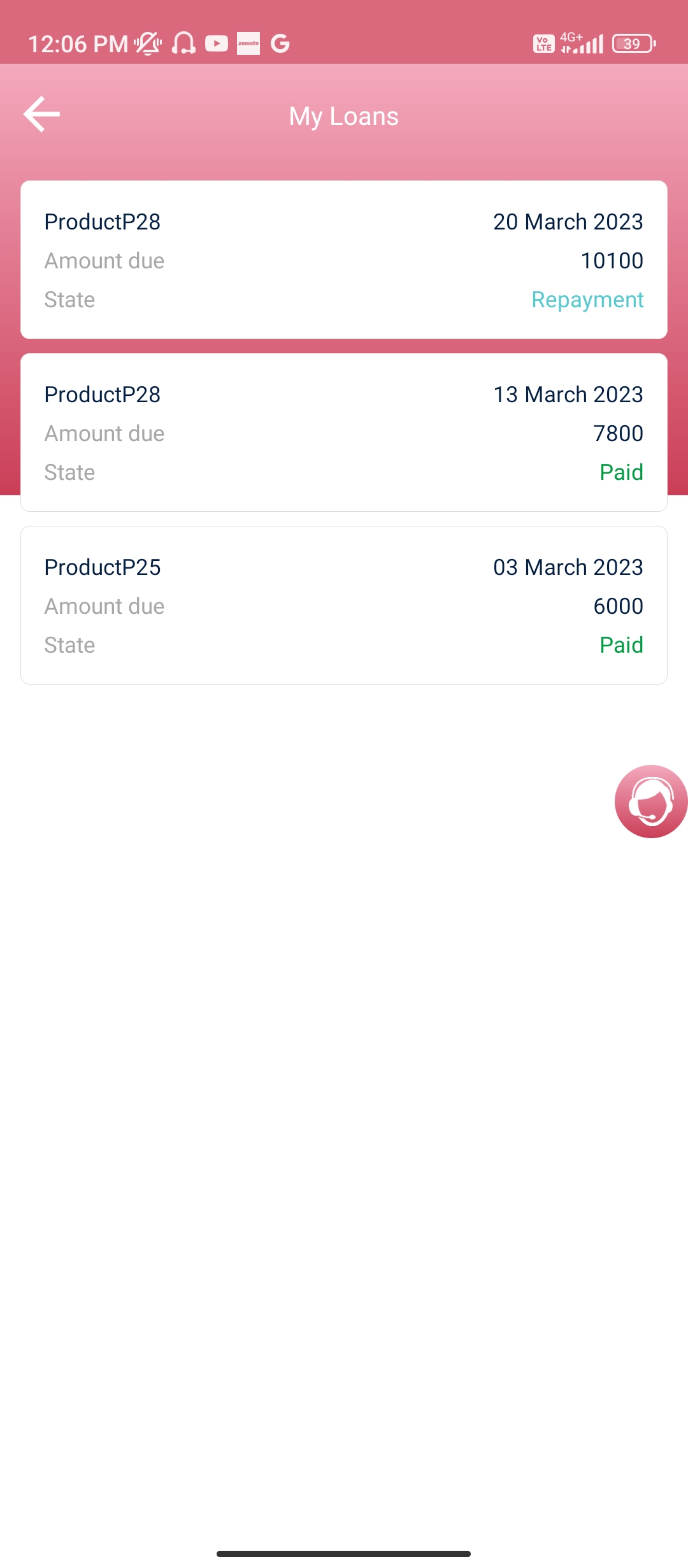
Task: Open the ProductP25 loan card
Action: pyautogui.click(x=344, y=605)
